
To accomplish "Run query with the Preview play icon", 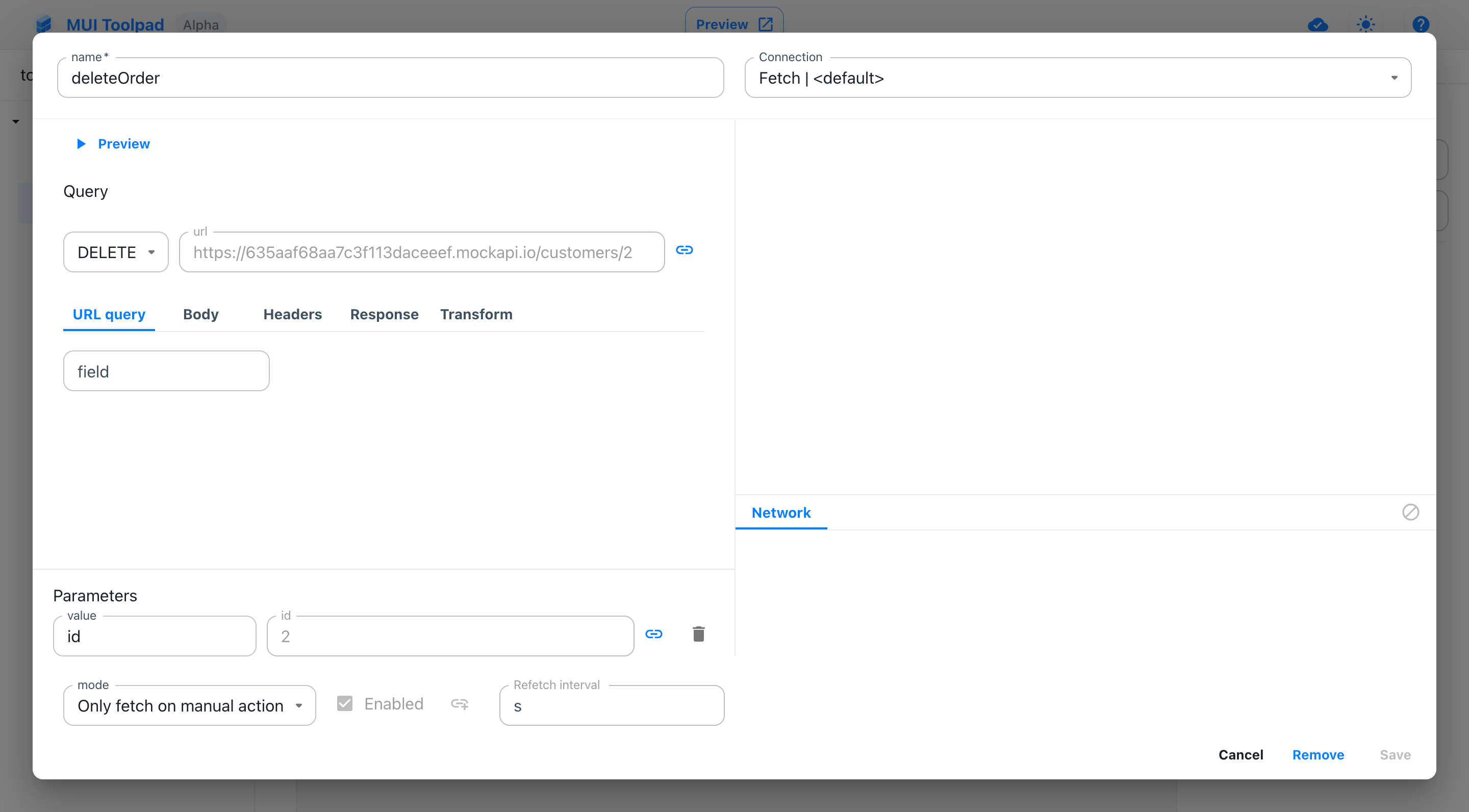I will pos(82,144).
